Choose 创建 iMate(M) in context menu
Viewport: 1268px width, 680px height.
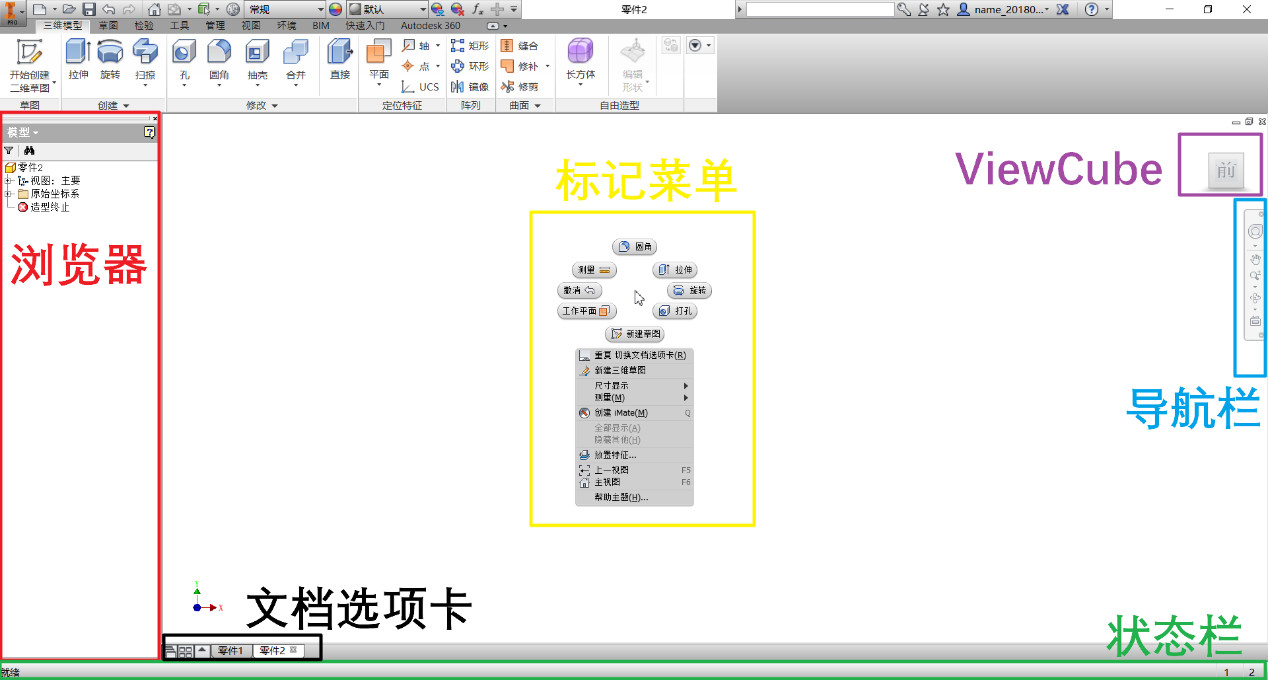tap(634, 412)
